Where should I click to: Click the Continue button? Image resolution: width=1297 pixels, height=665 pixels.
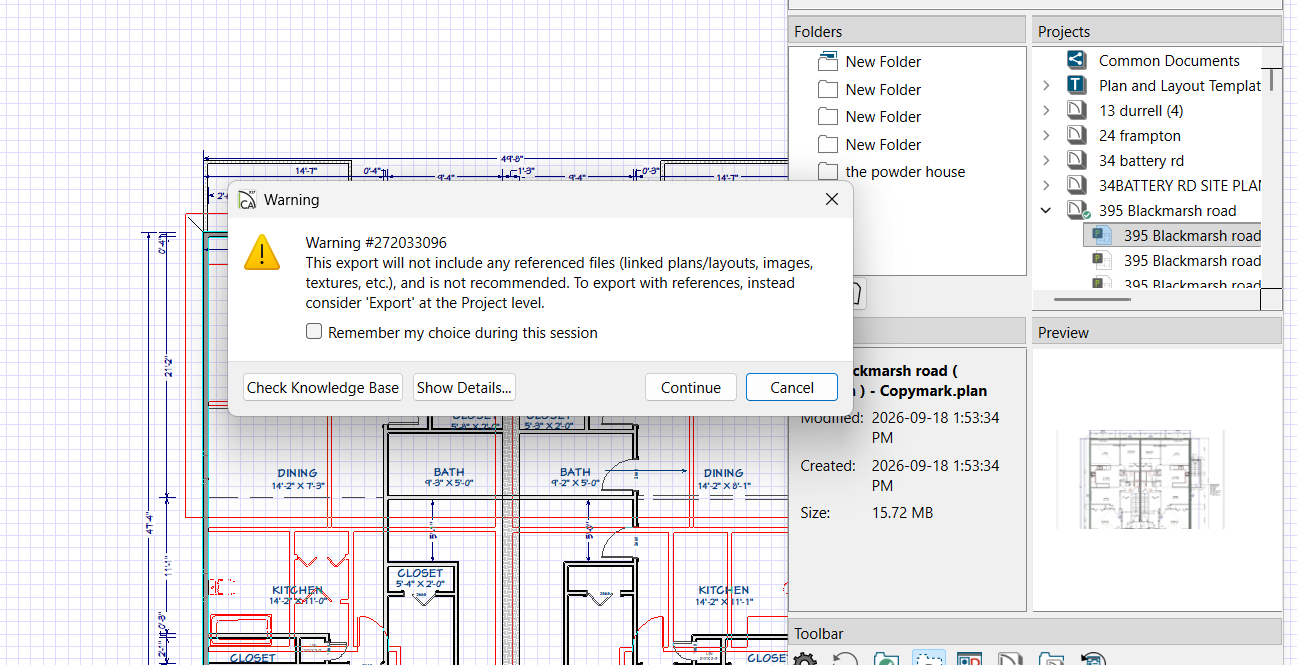(x=691, y=387)
